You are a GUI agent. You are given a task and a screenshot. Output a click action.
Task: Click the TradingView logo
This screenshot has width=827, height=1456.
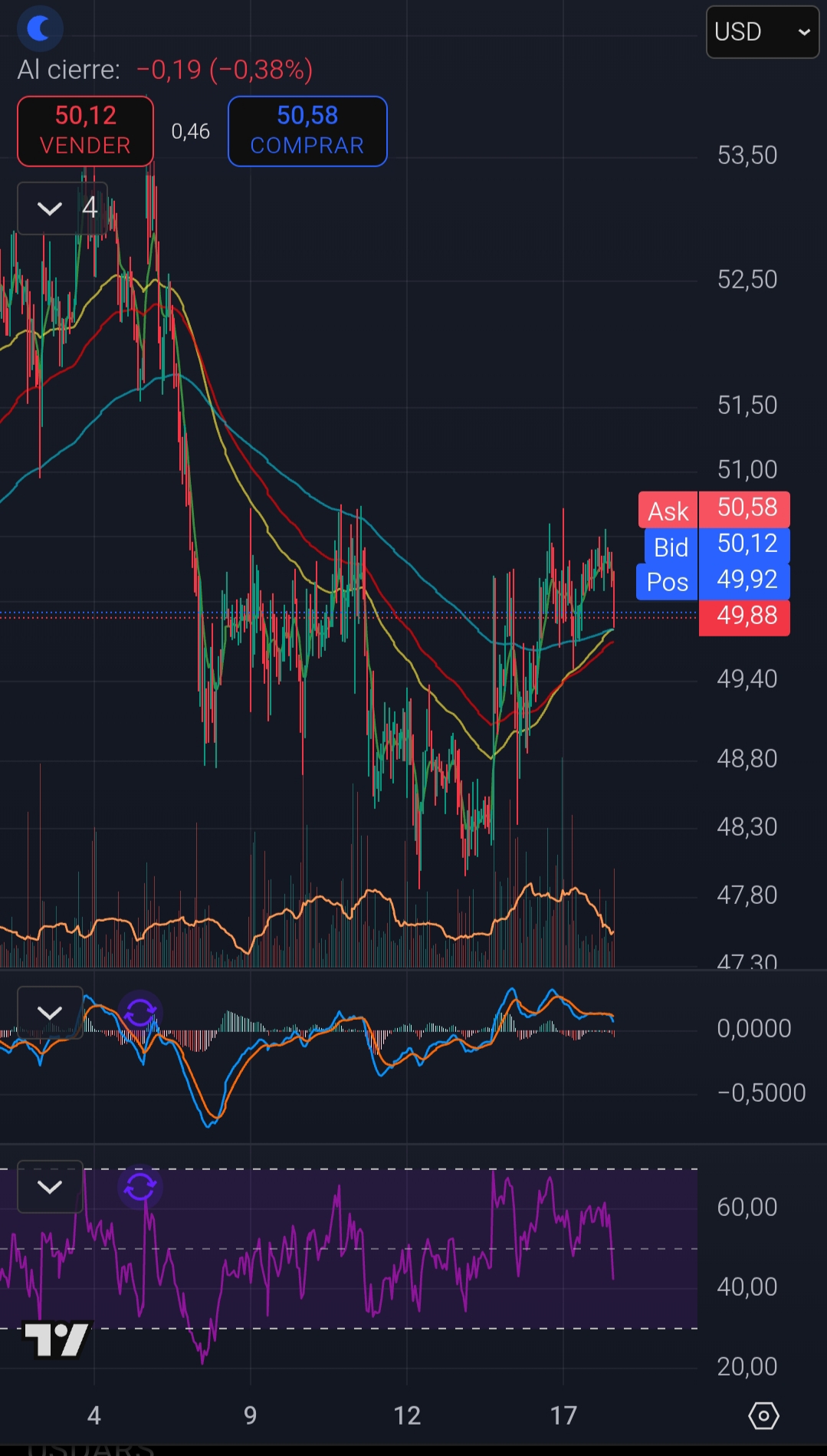click(57, 1339)
